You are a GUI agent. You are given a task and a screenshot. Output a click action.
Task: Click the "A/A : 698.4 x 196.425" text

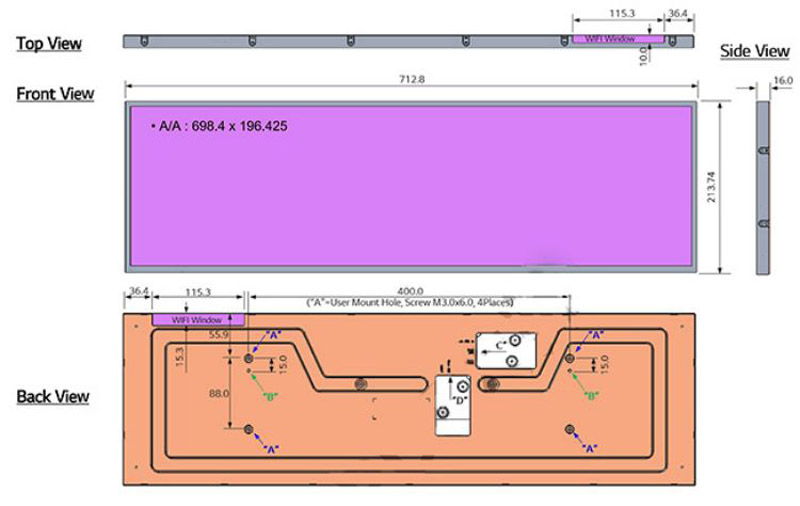pos(223,126)
